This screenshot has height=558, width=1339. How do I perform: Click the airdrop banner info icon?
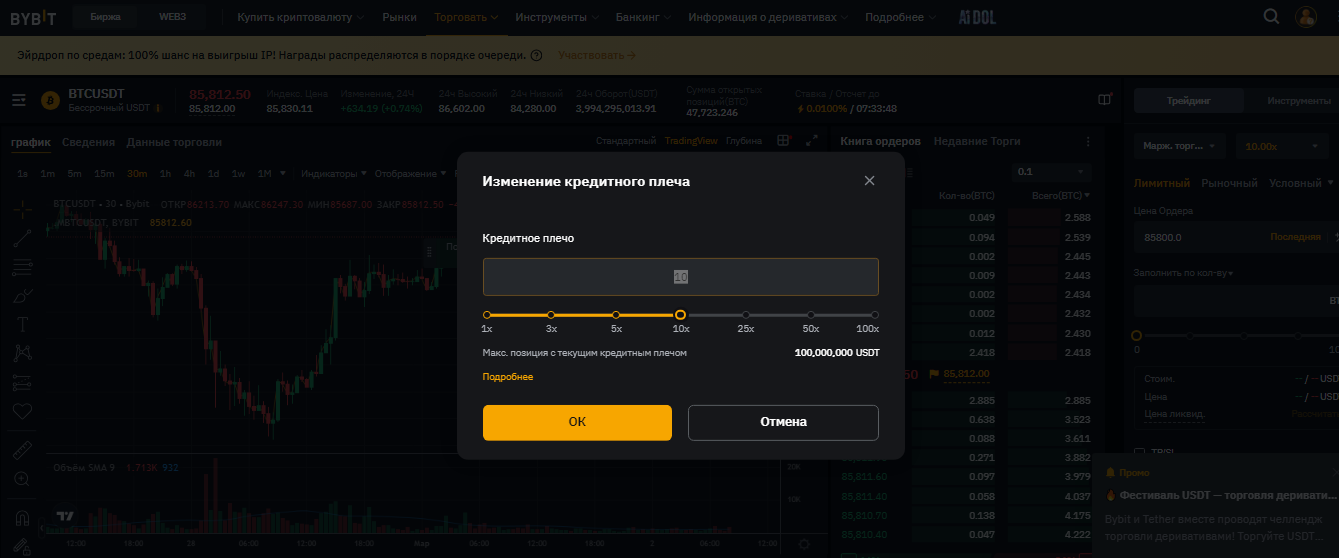tap(537, 55)
